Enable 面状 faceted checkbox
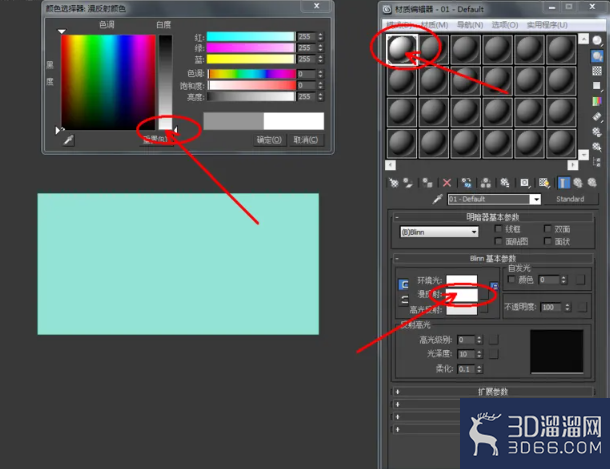Screen dimensions: 610x469 pyautogui.click(x=548, y=242)
